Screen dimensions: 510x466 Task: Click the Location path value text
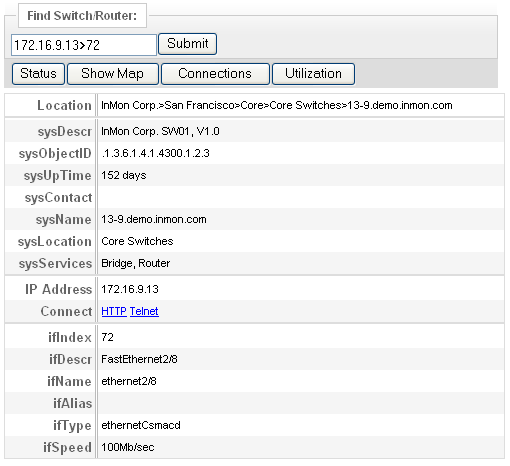pyautogui.click(x=277, y=105)
